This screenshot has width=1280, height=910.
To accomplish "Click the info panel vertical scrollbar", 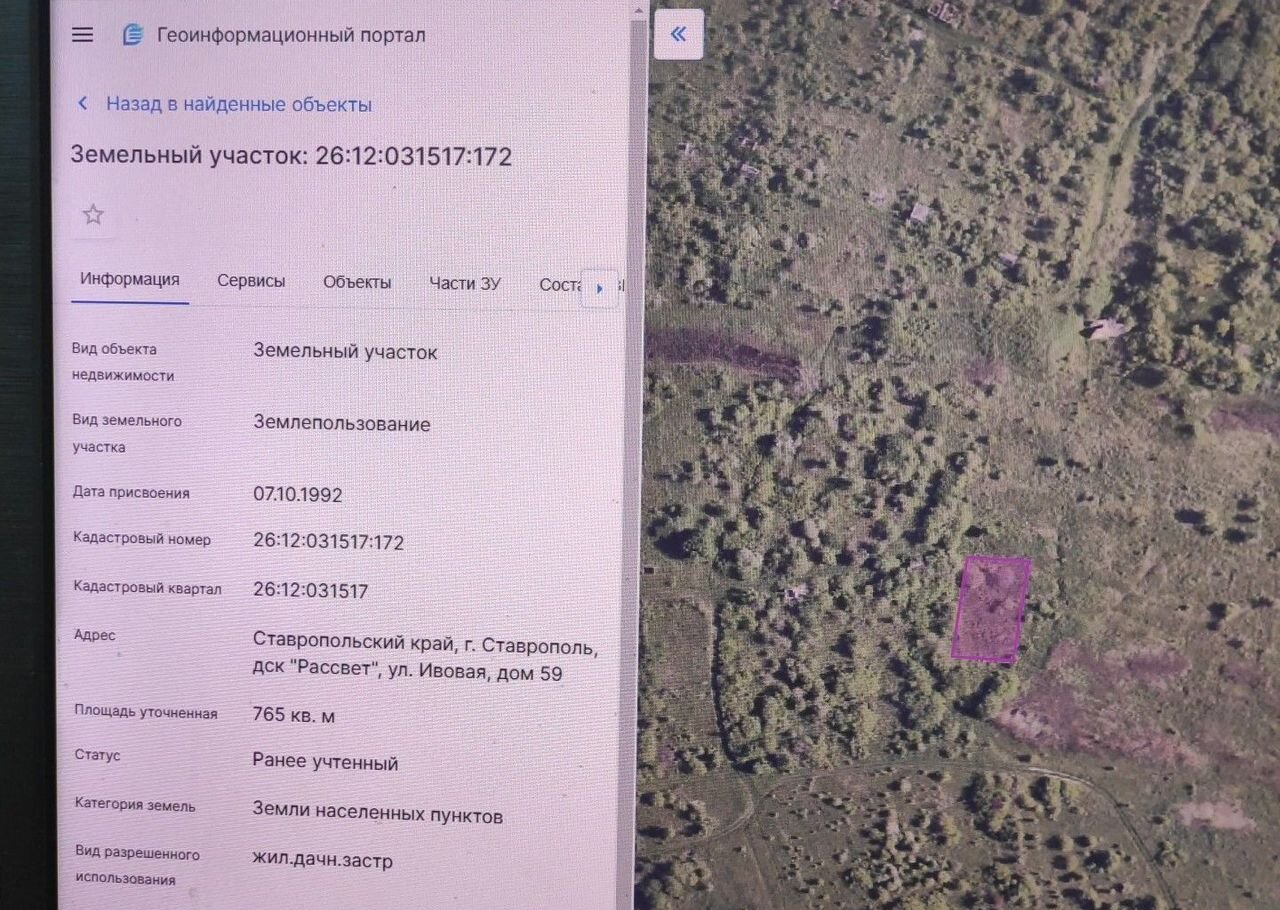I will pyautogui.click(x=637, y=400).
